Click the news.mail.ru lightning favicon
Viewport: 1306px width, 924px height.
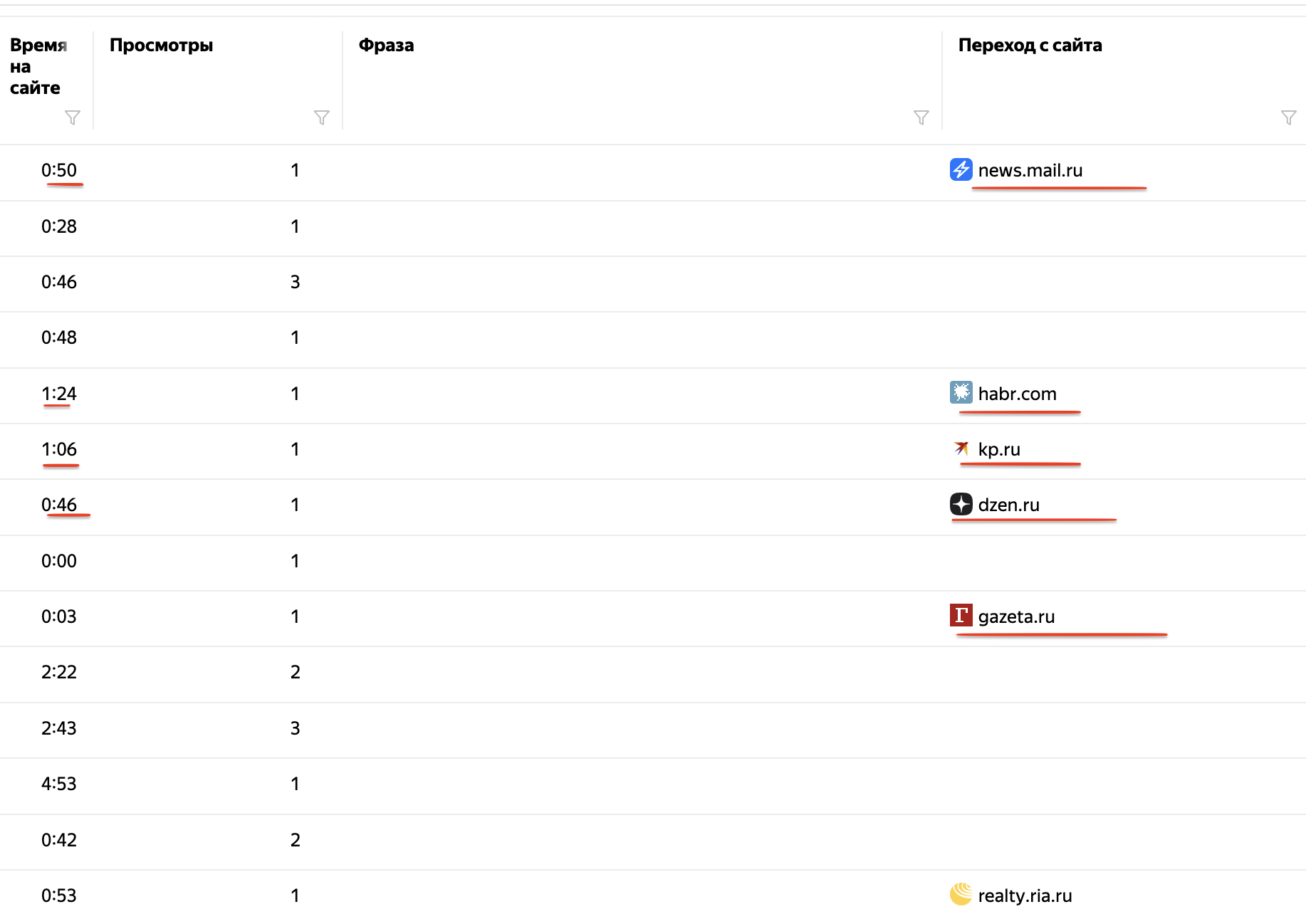tap(961, 169)
